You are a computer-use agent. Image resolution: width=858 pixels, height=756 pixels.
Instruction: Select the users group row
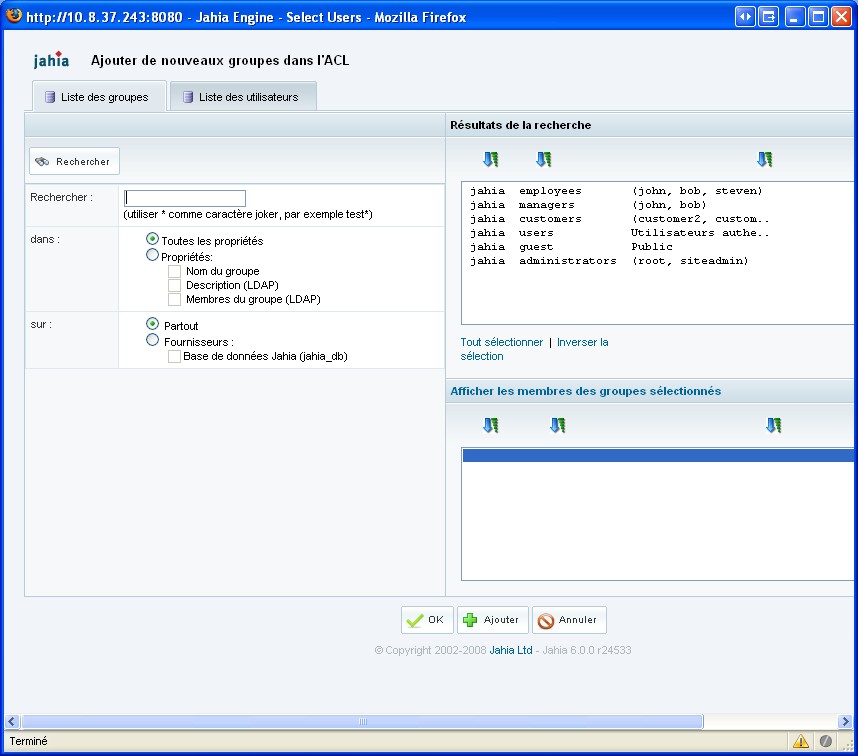tap(658, 233)
